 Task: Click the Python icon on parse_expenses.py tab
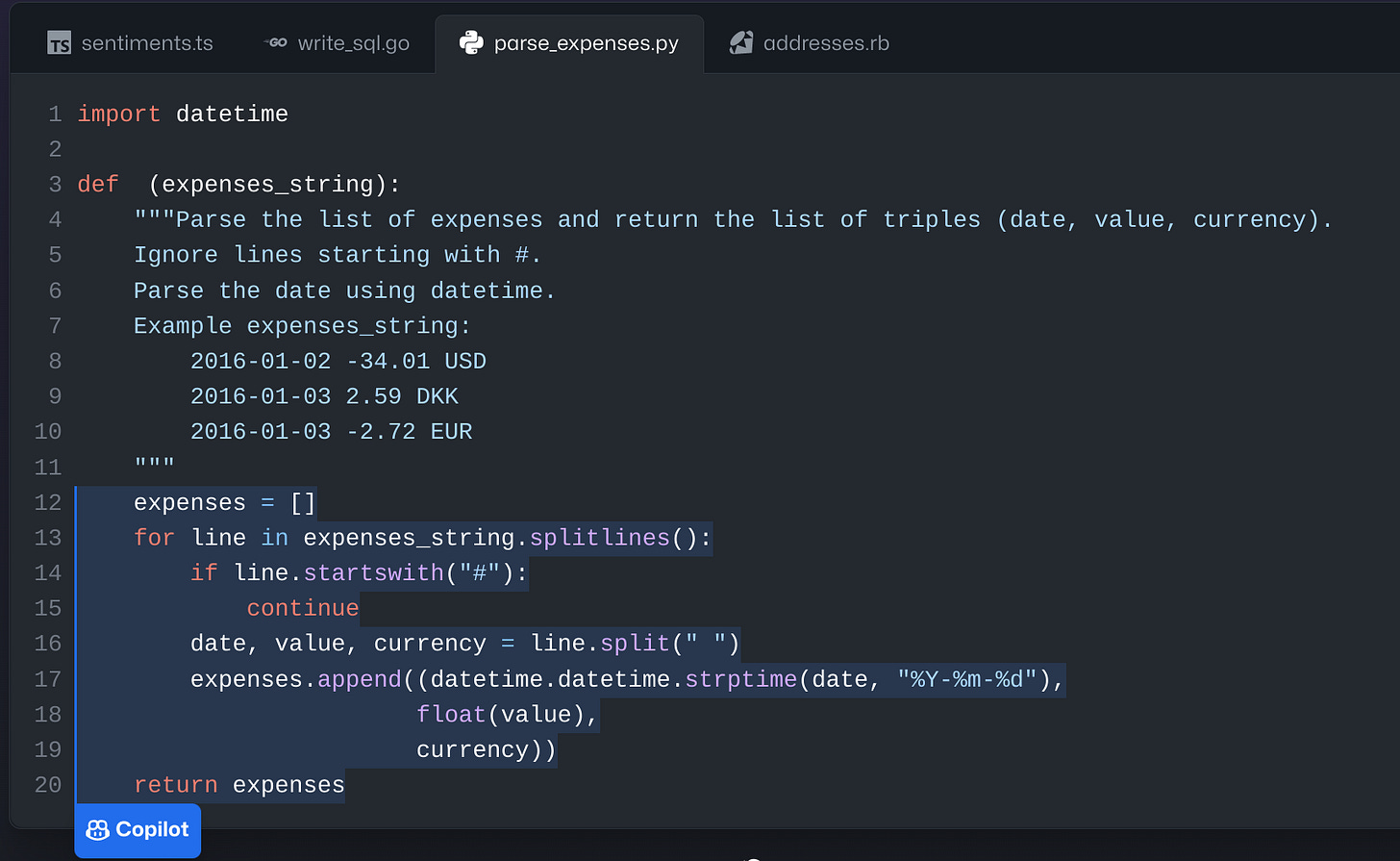pyautogui.click(x=471, y=42)
